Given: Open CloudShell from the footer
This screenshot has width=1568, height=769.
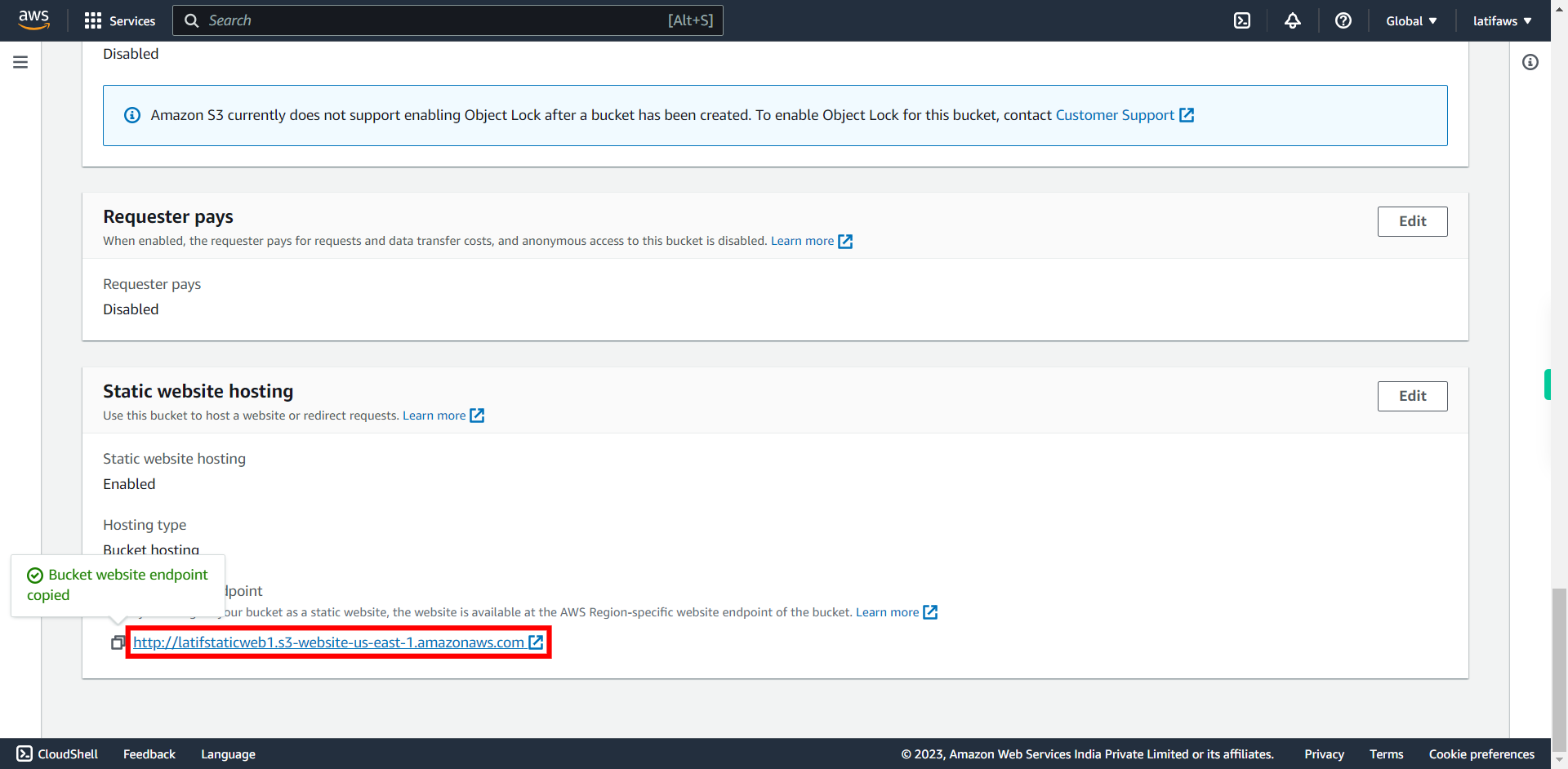Looking at the screenshot, I should click(57, 753).
